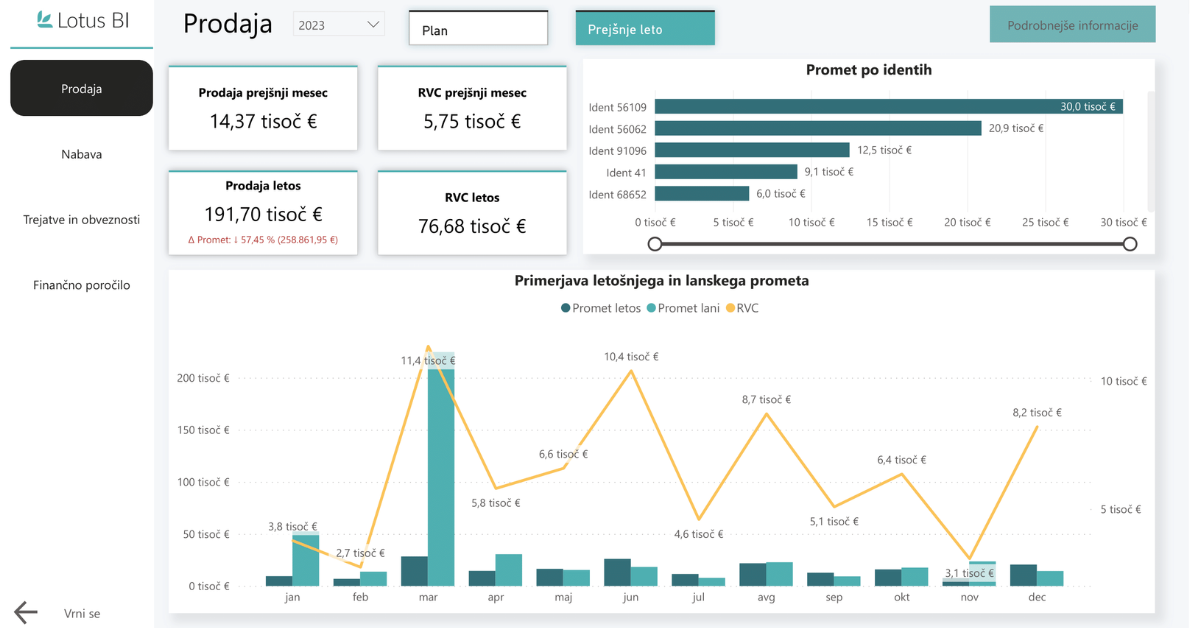Open the 2023 year dropdown
The height and width of the screenshot is (628, 1200).
(339, 25)
